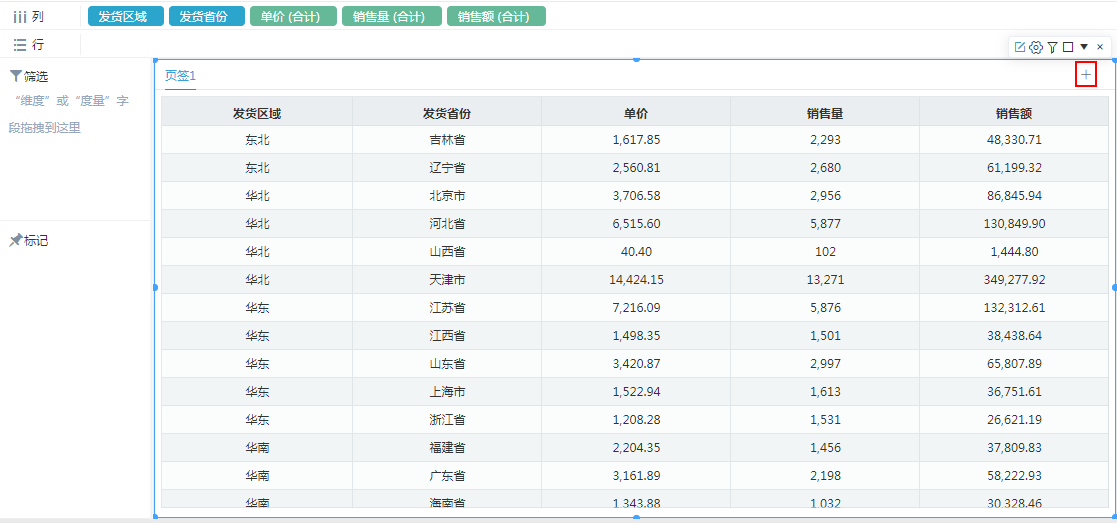Click the 浙江省 cell

point(447,420)
